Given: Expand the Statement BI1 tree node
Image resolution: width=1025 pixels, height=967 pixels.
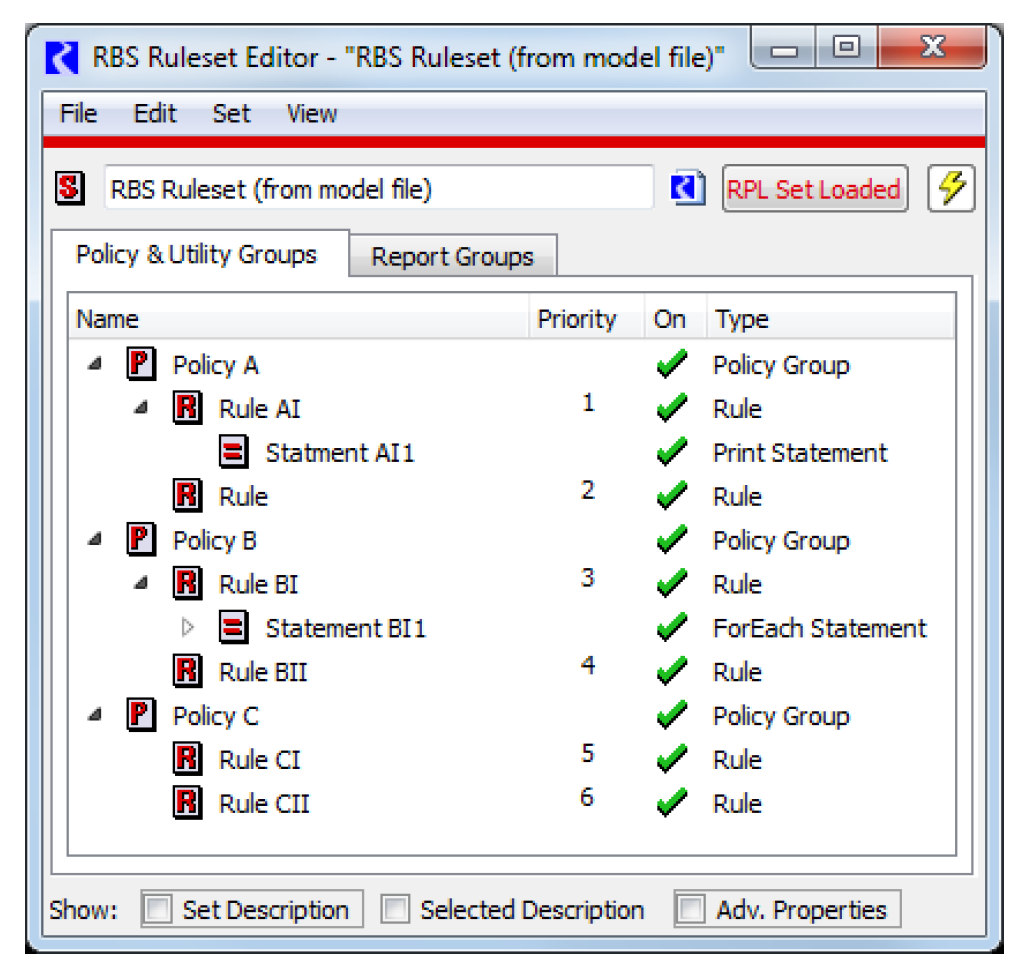Looking at the screenshot, I should 186,629.
